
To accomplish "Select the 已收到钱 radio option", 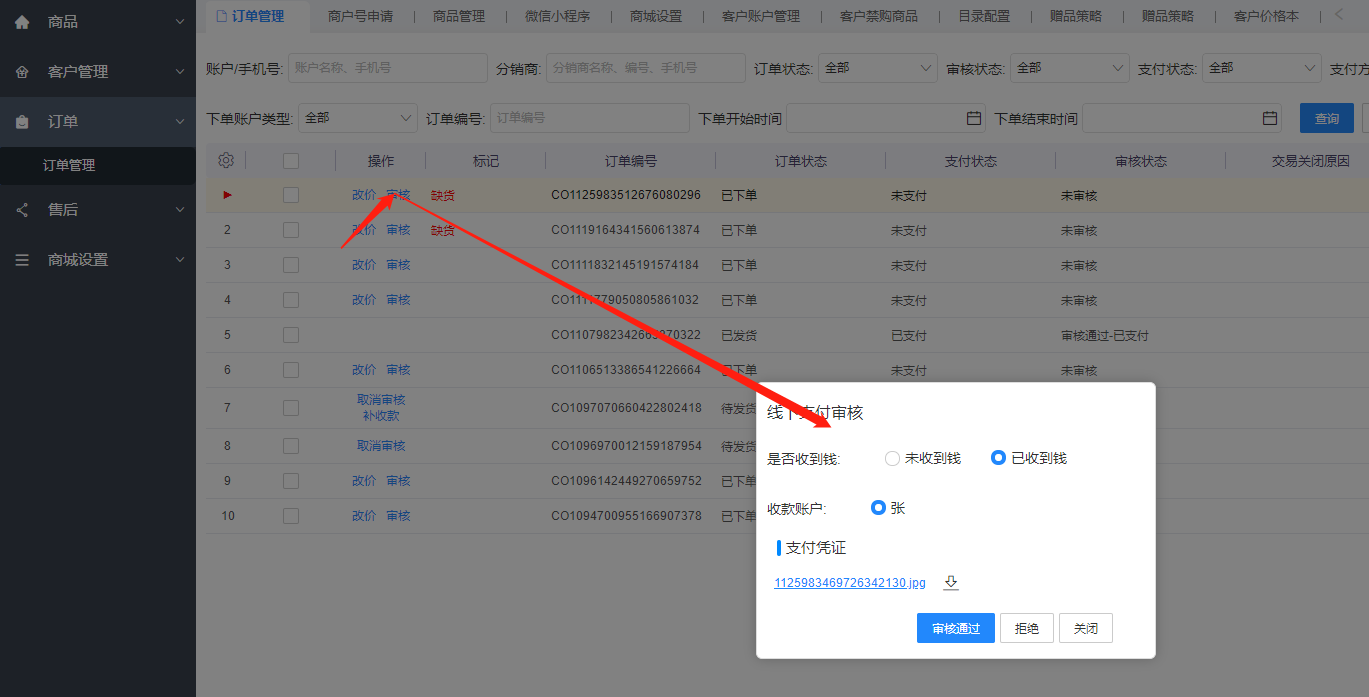I will click(998, 458).
